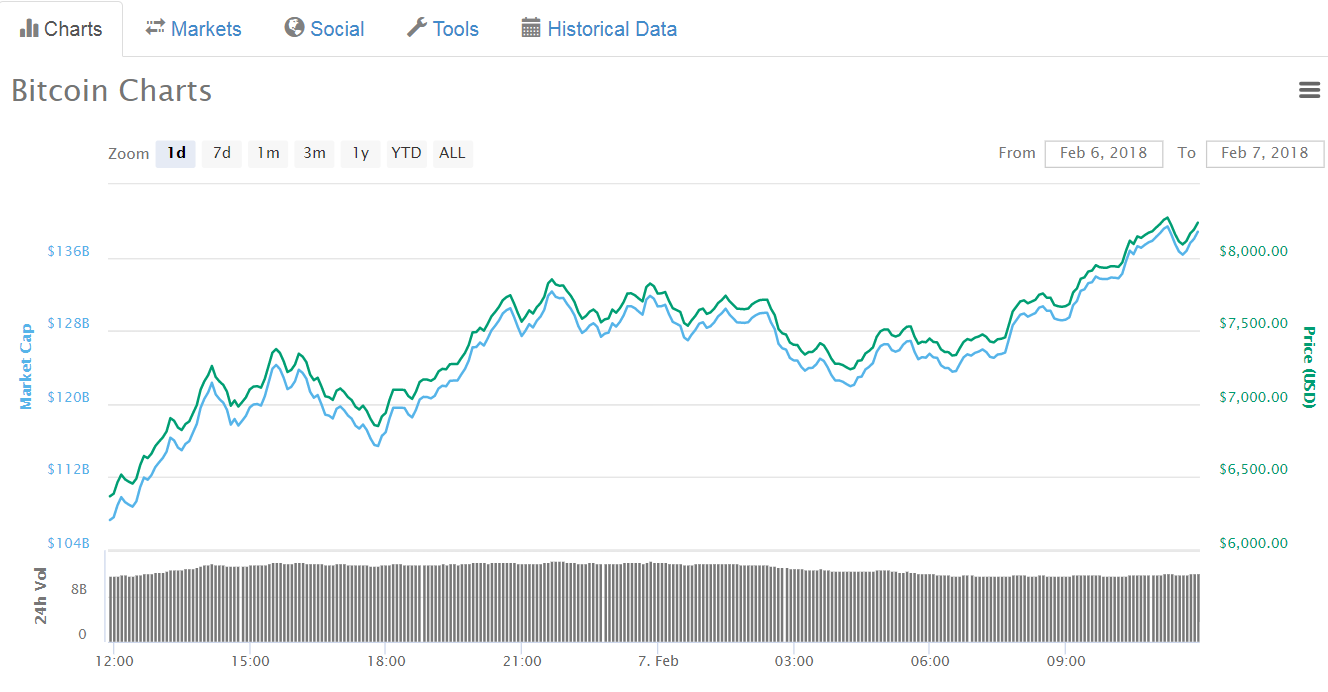Click the wrench icon beside Tools
This screenshot has width=1328, height=692.
tap(417, 28)
